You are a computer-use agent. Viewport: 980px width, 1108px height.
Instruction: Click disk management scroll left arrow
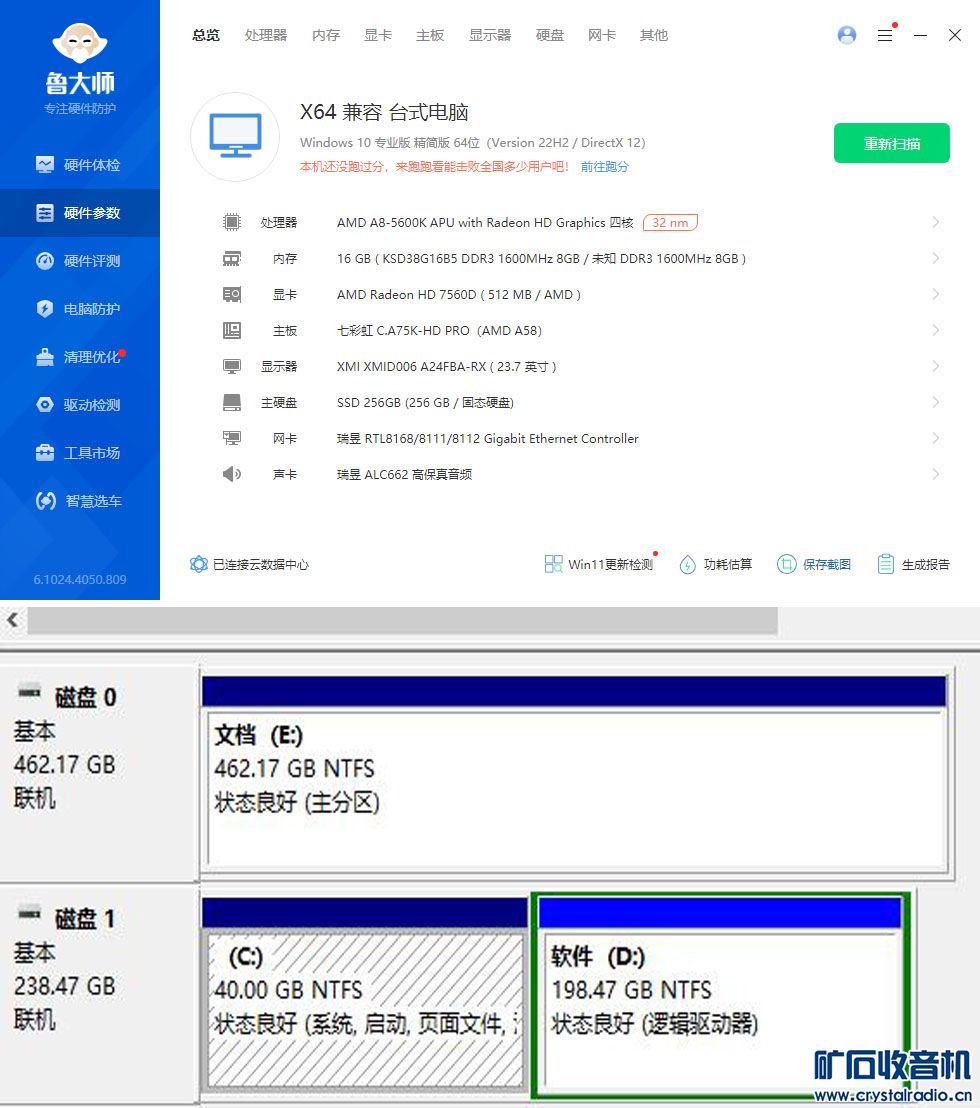tap(13, 620)
